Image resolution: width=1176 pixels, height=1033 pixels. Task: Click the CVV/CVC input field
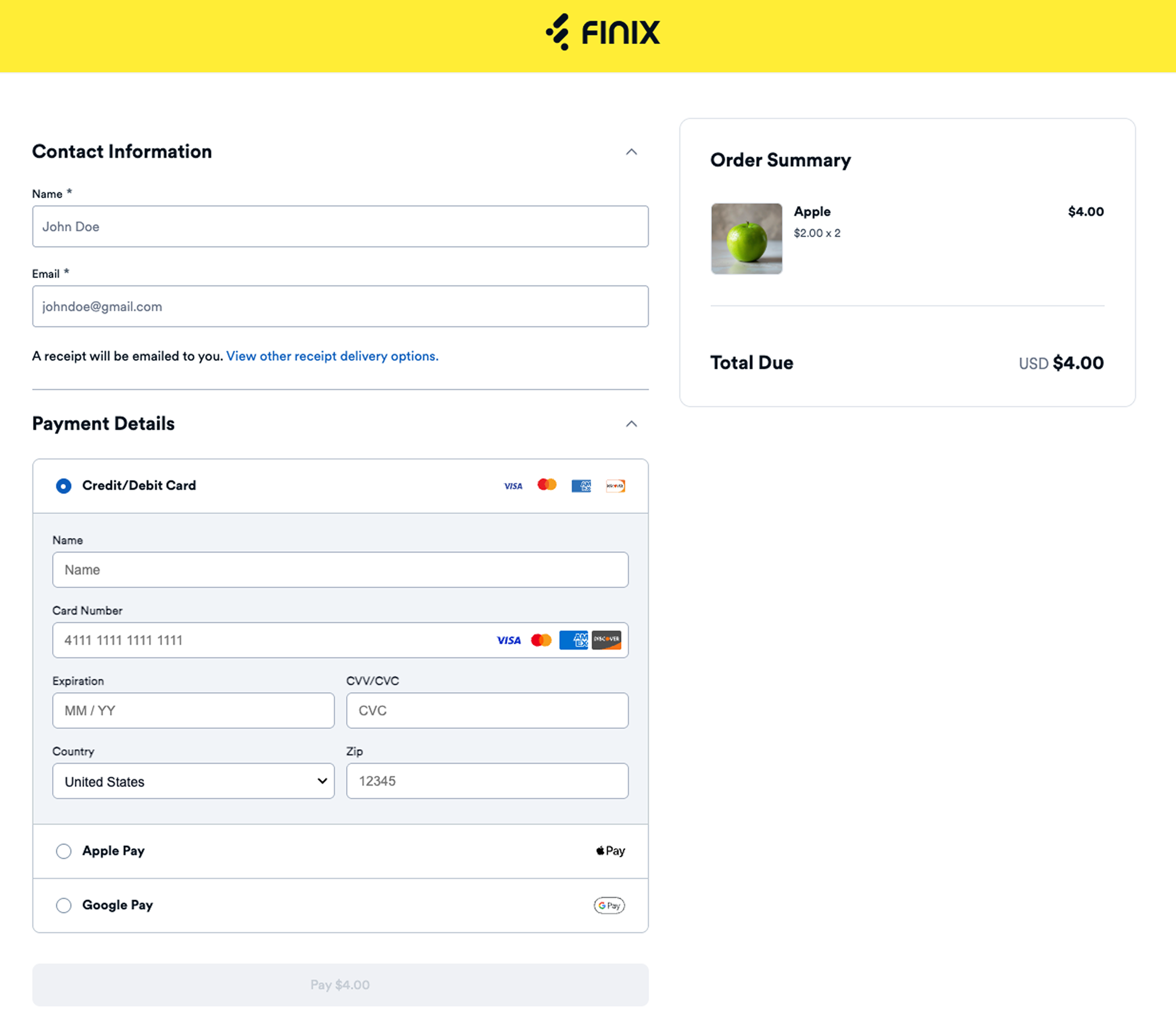pyautogui.click(x=487, y=711)
